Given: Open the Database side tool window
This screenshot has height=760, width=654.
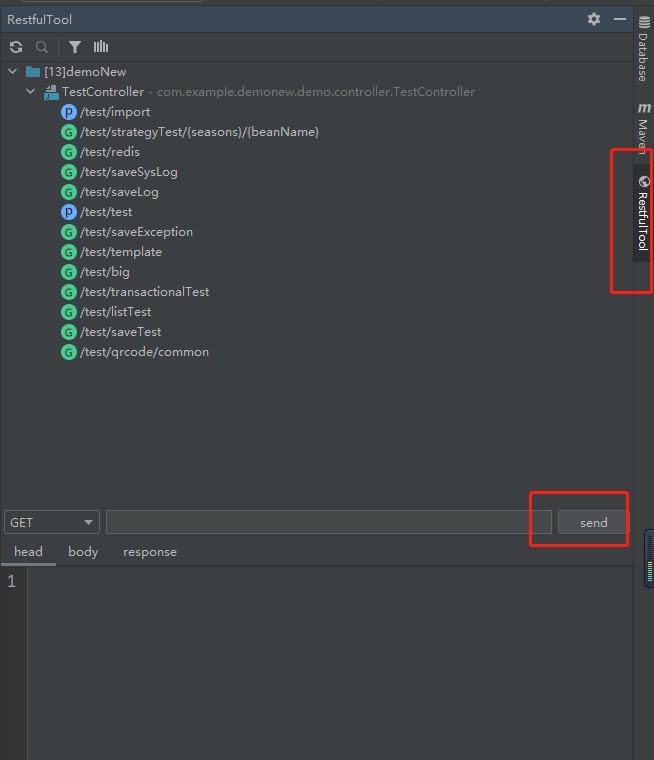Looking at the screenshot, I should pos(643,48).
